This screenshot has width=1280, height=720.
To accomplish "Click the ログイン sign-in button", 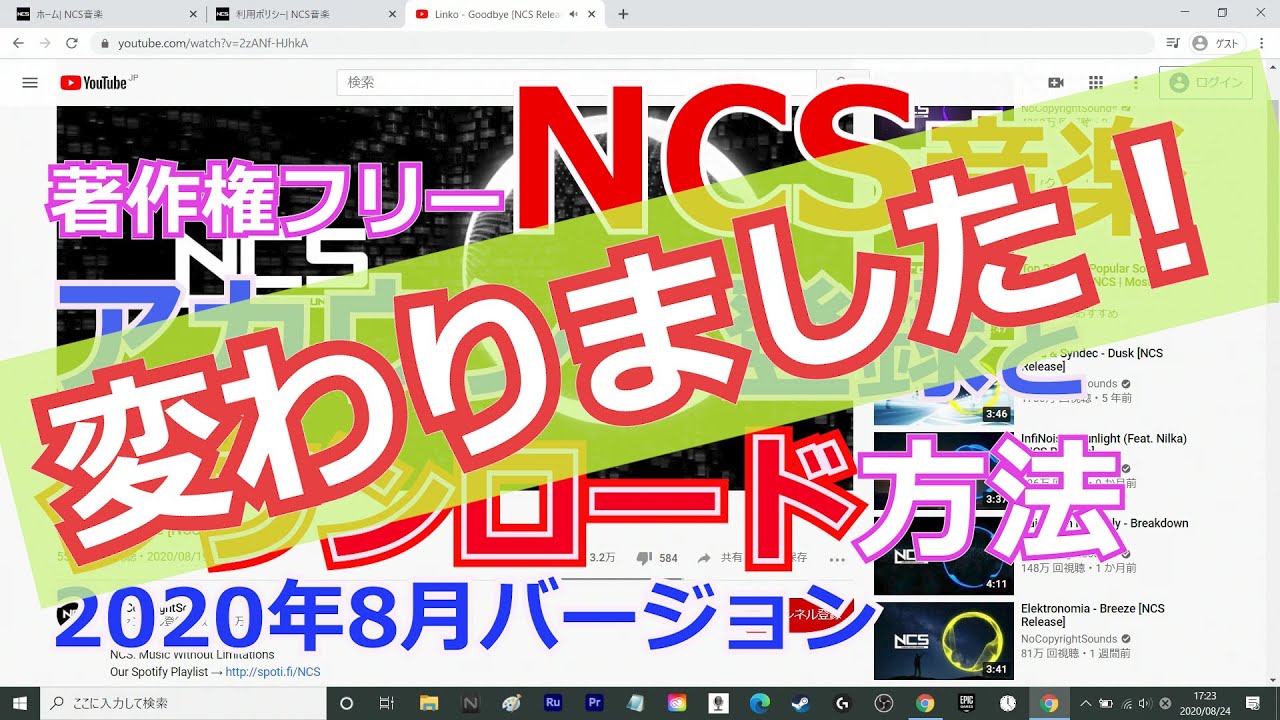I will pos(1206,83).
